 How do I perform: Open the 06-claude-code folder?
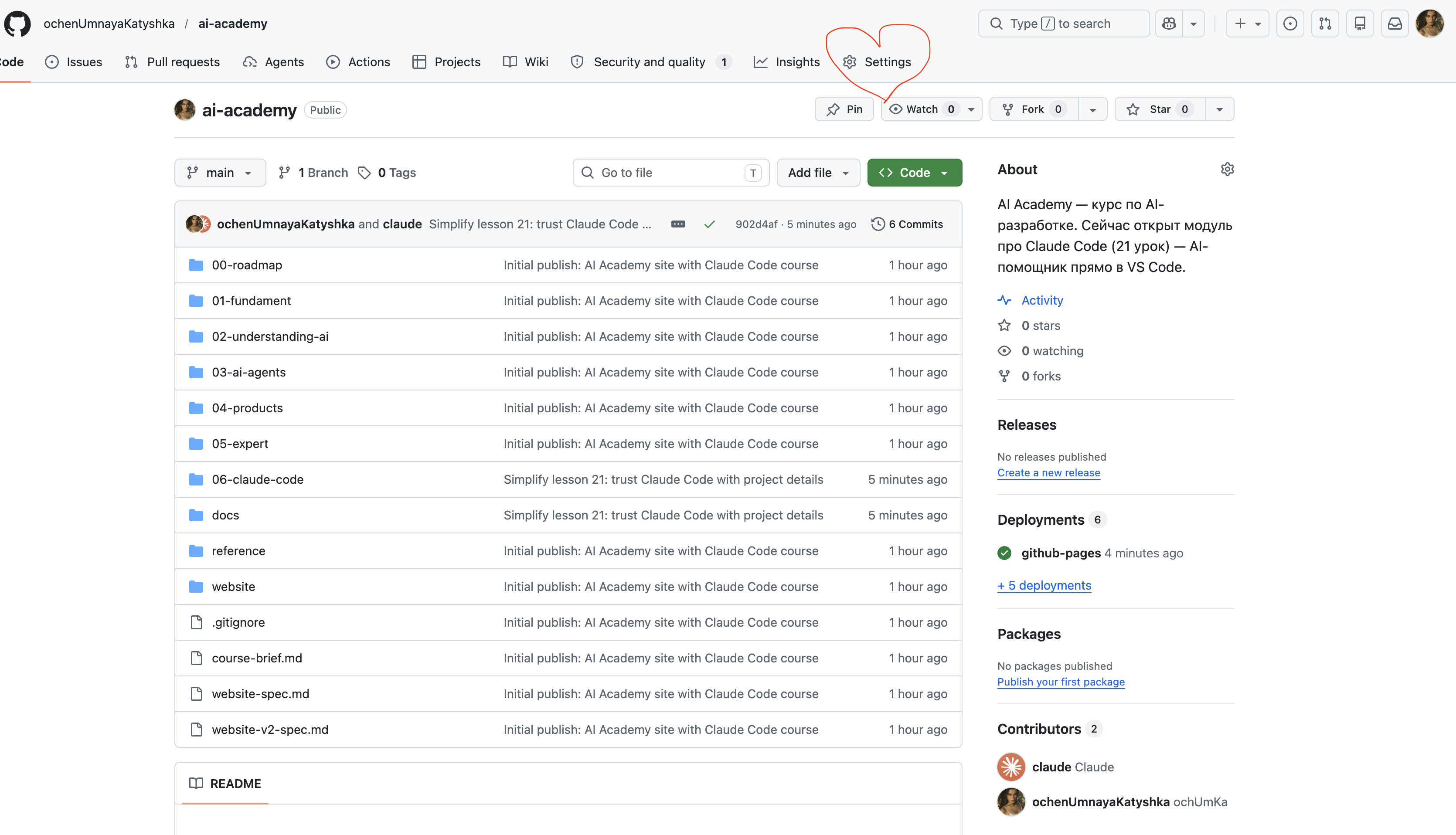click(x=258, y=479)
